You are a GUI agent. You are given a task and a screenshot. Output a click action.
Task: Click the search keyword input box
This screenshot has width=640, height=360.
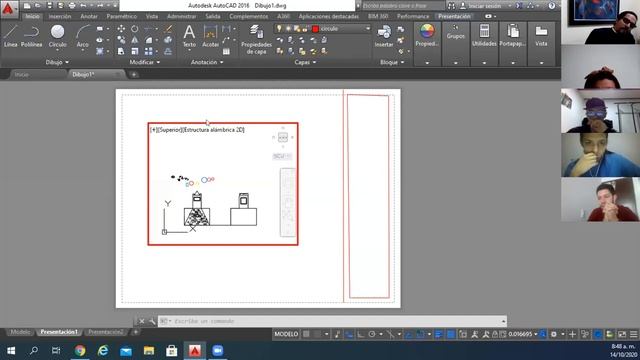pyautogui.click(x=402, y=6)
